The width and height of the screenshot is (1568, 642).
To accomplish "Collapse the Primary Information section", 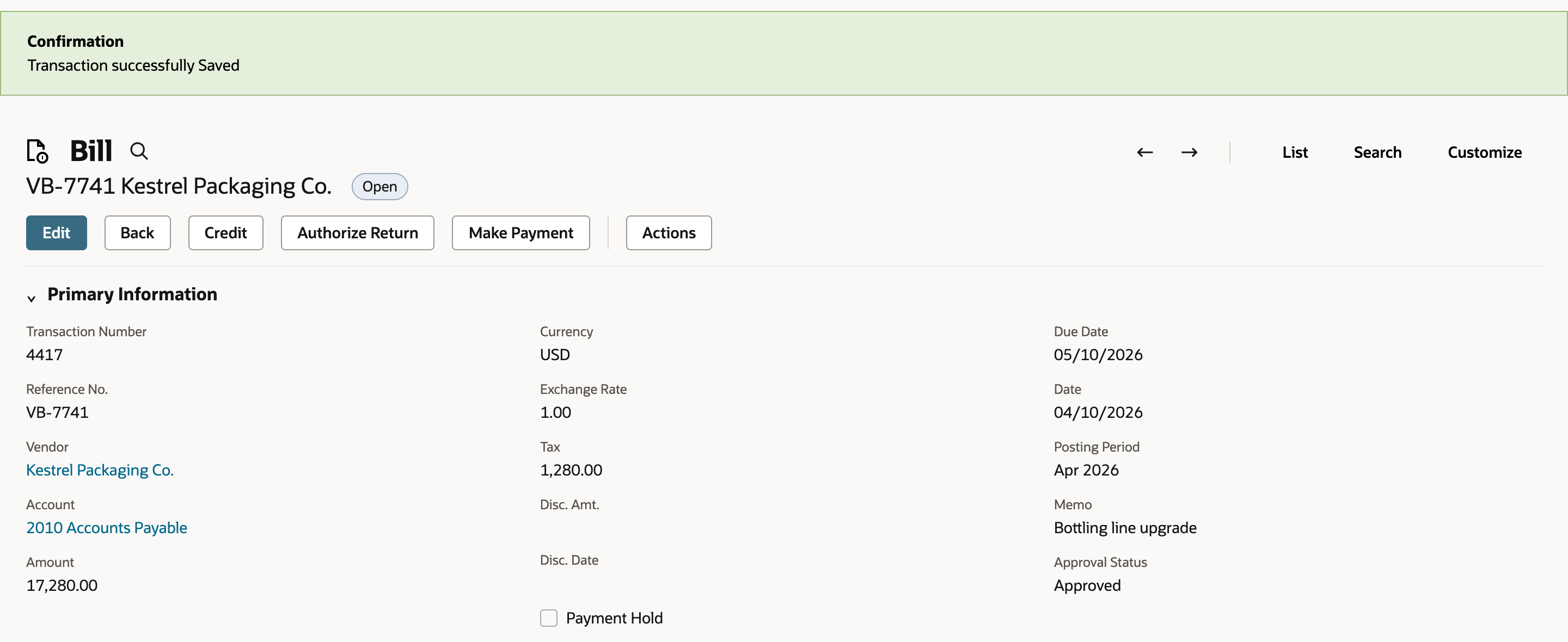I will click(32, 298).
